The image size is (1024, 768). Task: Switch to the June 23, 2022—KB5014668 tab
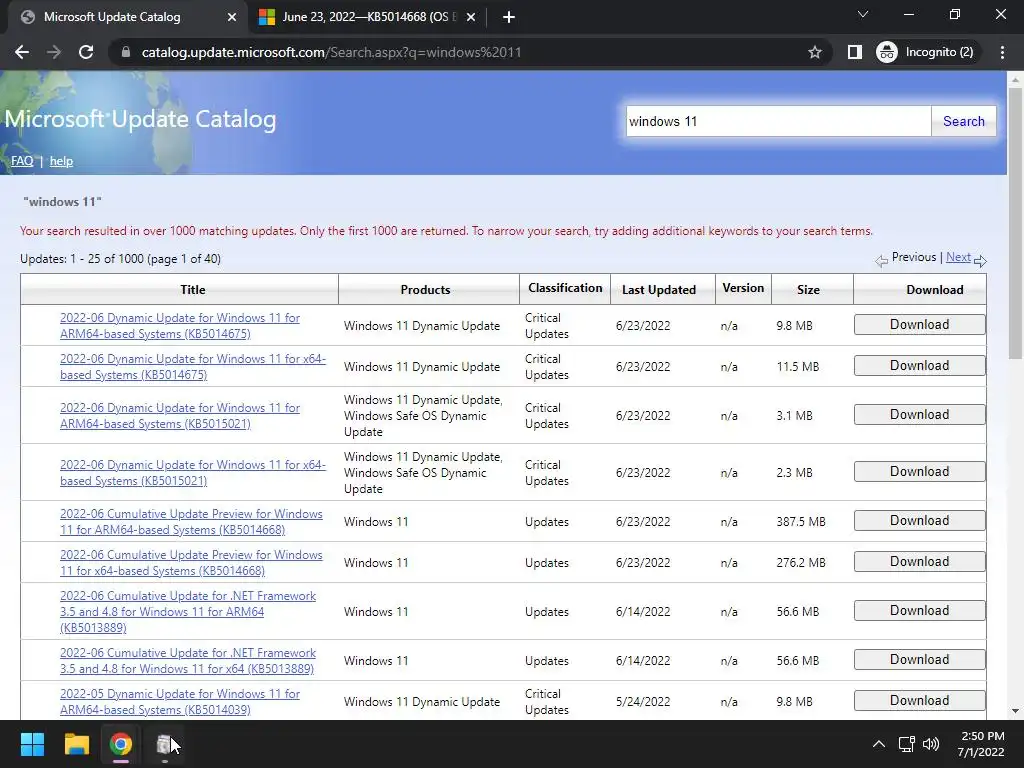(369, 17)
